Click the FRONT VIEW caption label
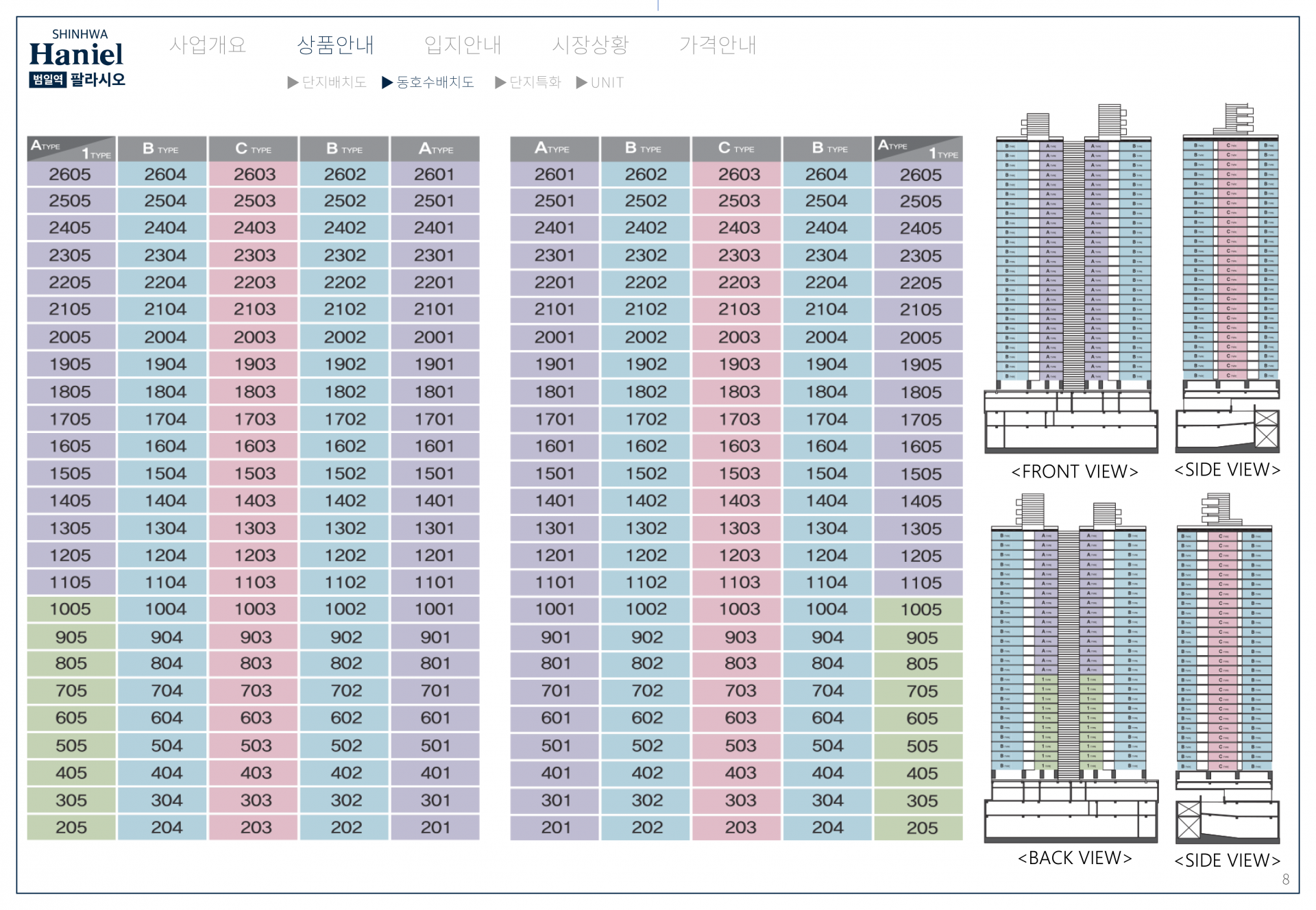This screenshot has width=1316, height=910. pyautogui.click(x=1074, y=472)
